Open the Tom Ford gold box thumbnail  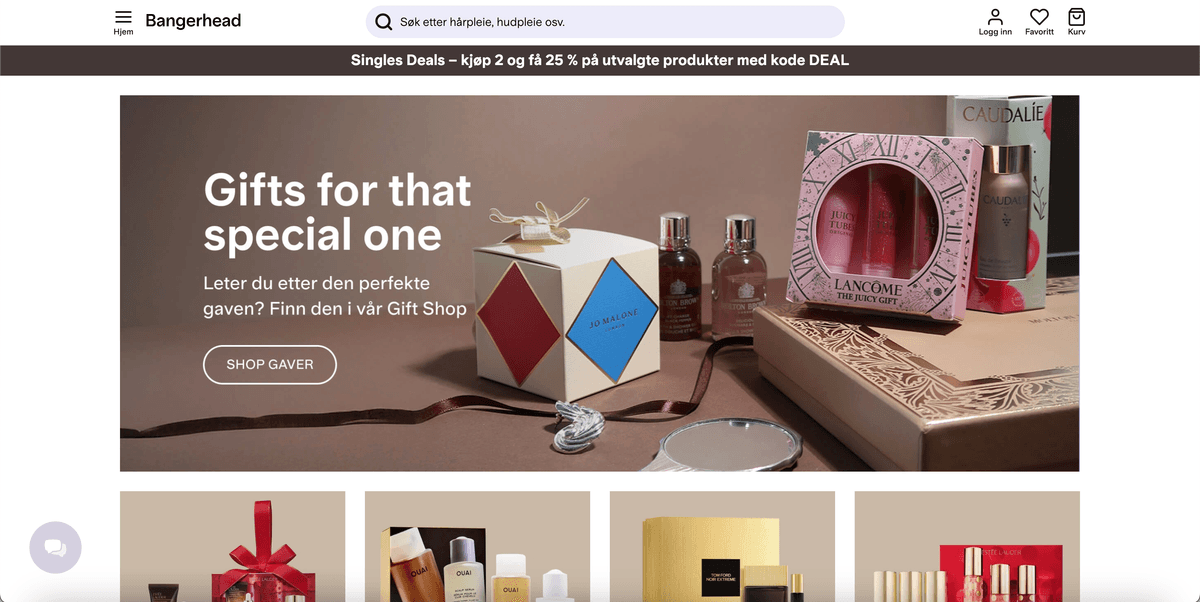click(x=722, y=546)
